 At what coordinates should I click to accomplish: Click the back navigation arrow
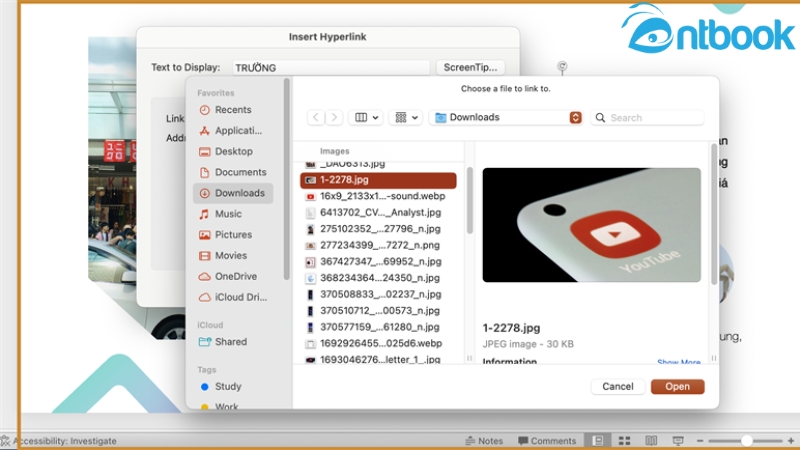pos(316,117)
